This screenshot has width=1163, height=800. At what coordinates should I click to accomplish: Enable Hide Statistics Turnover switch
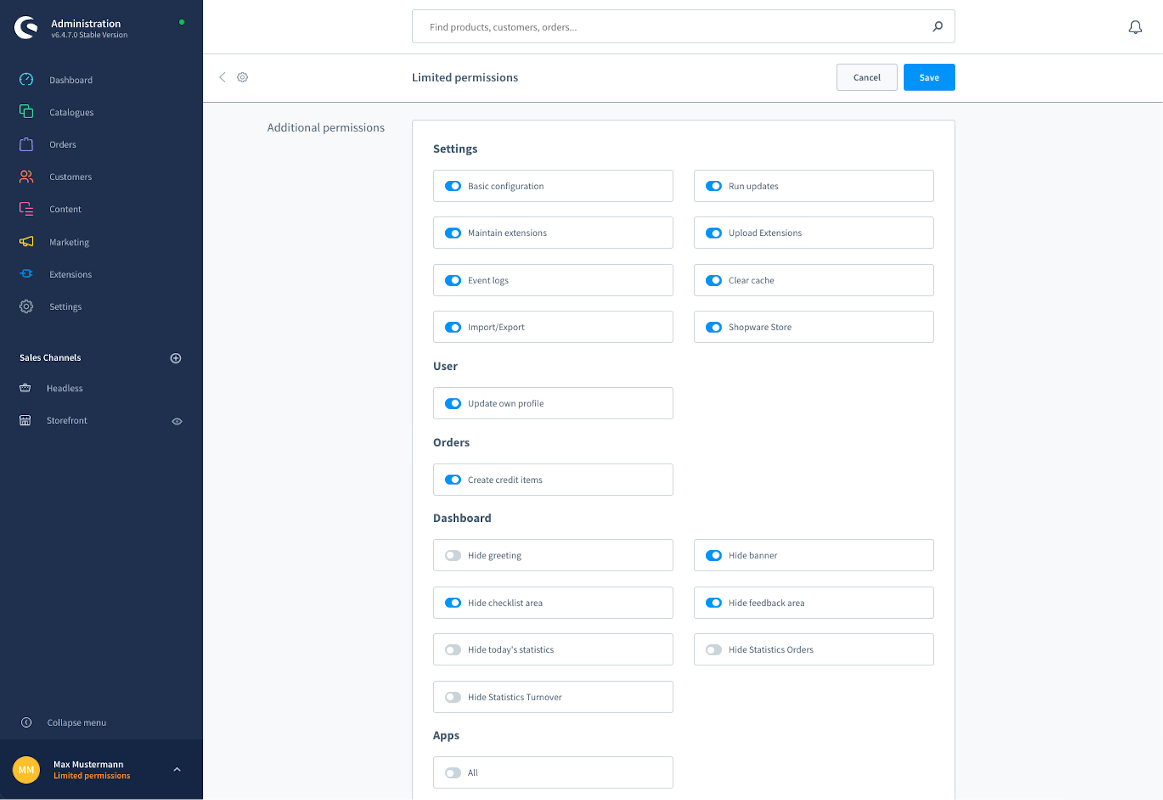[x=452, y=697]
